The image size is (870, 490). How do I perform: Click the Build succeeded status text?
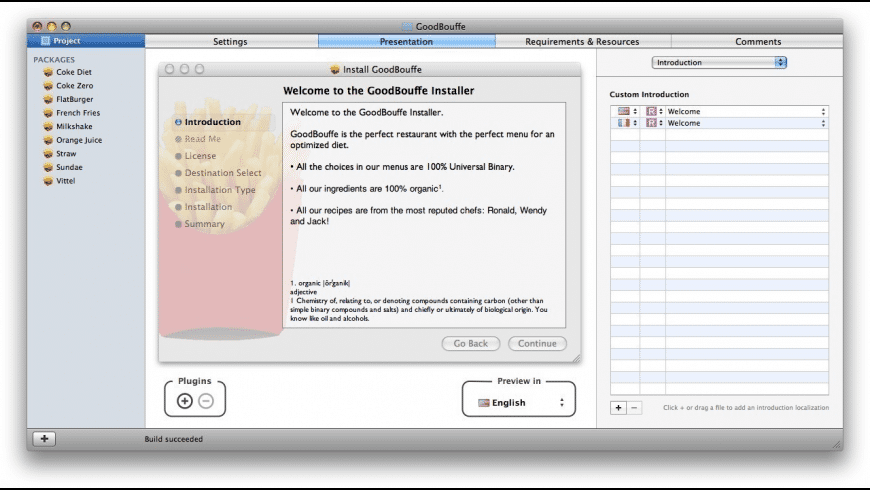click(174, 439)
